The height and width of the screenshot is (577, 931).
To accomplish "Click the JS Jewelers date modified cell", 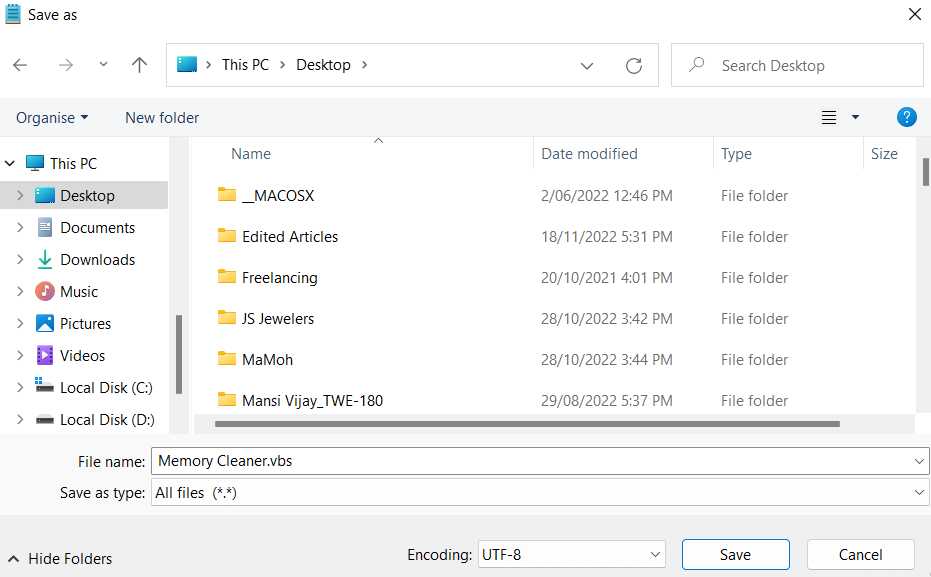I will pos(606,319).
